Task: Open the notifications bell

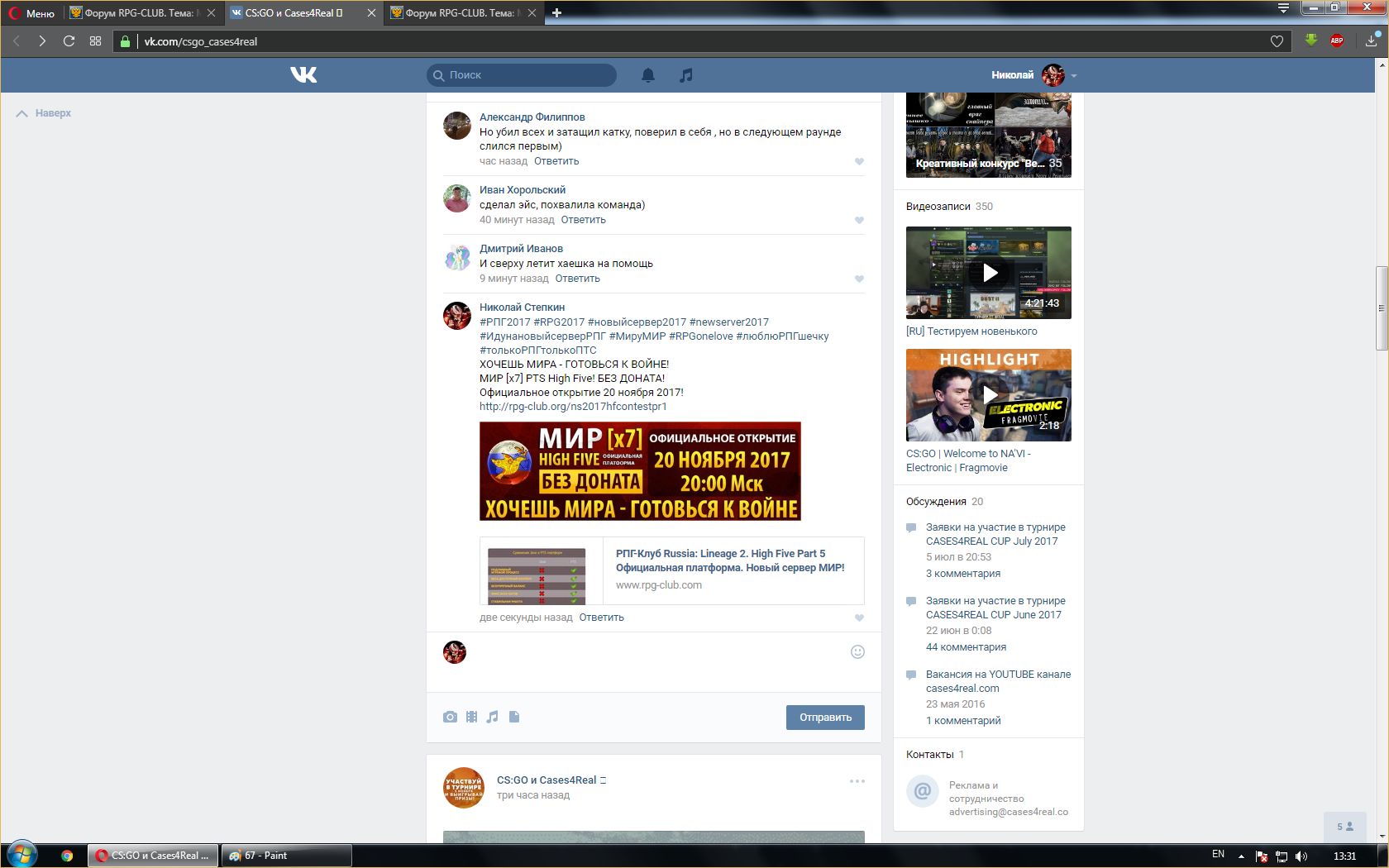Action: point(648,75)
